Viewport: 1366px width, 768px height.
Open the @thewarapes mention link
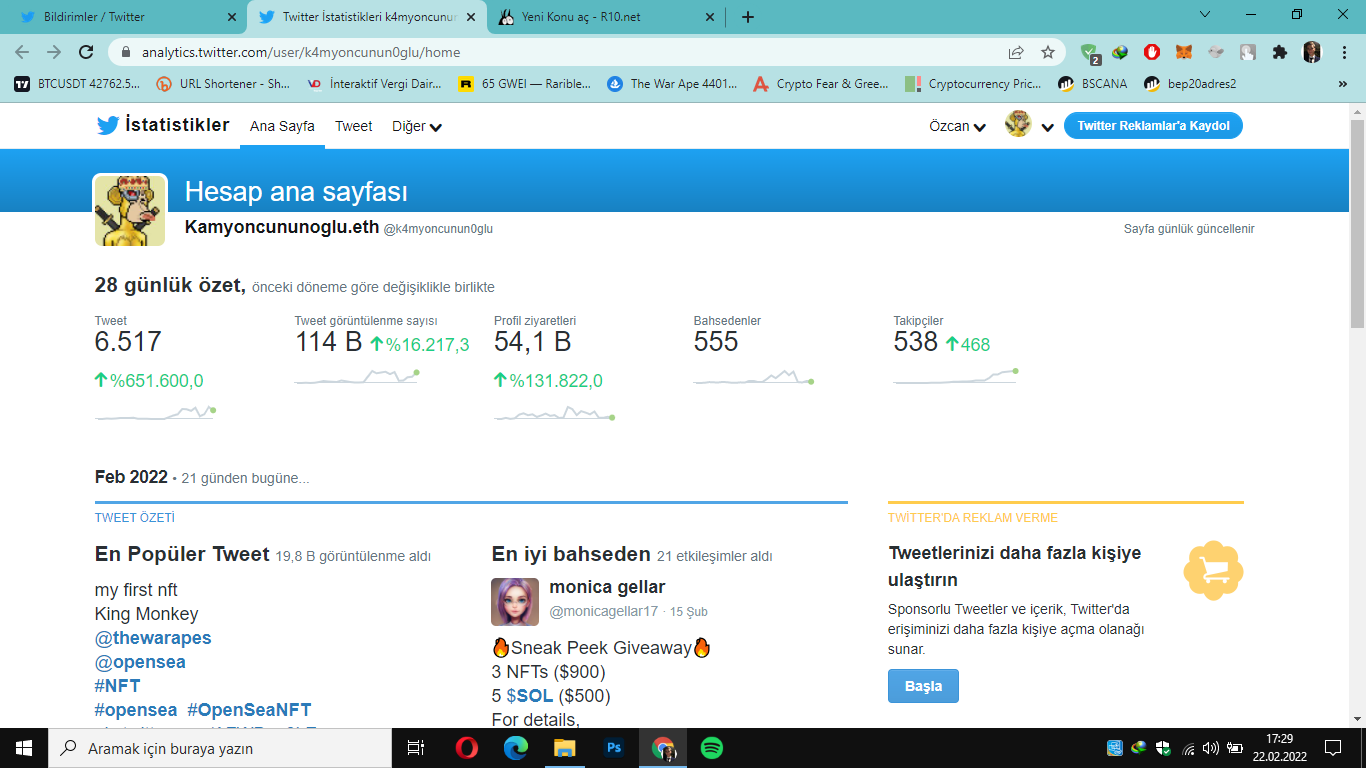click(x=153, y=638)
